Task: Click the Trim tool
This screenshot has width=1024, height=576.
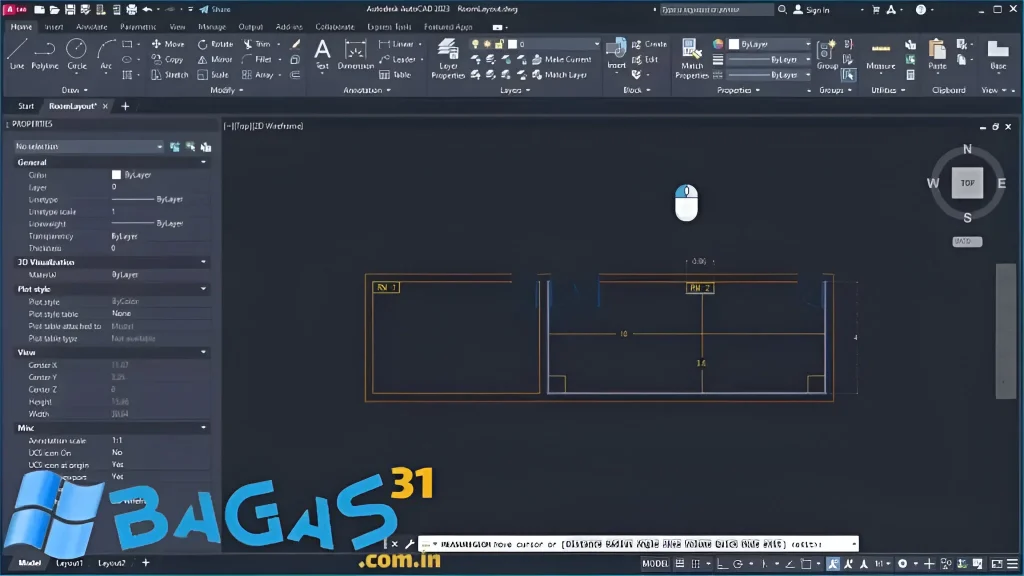Action: point(257,44)
